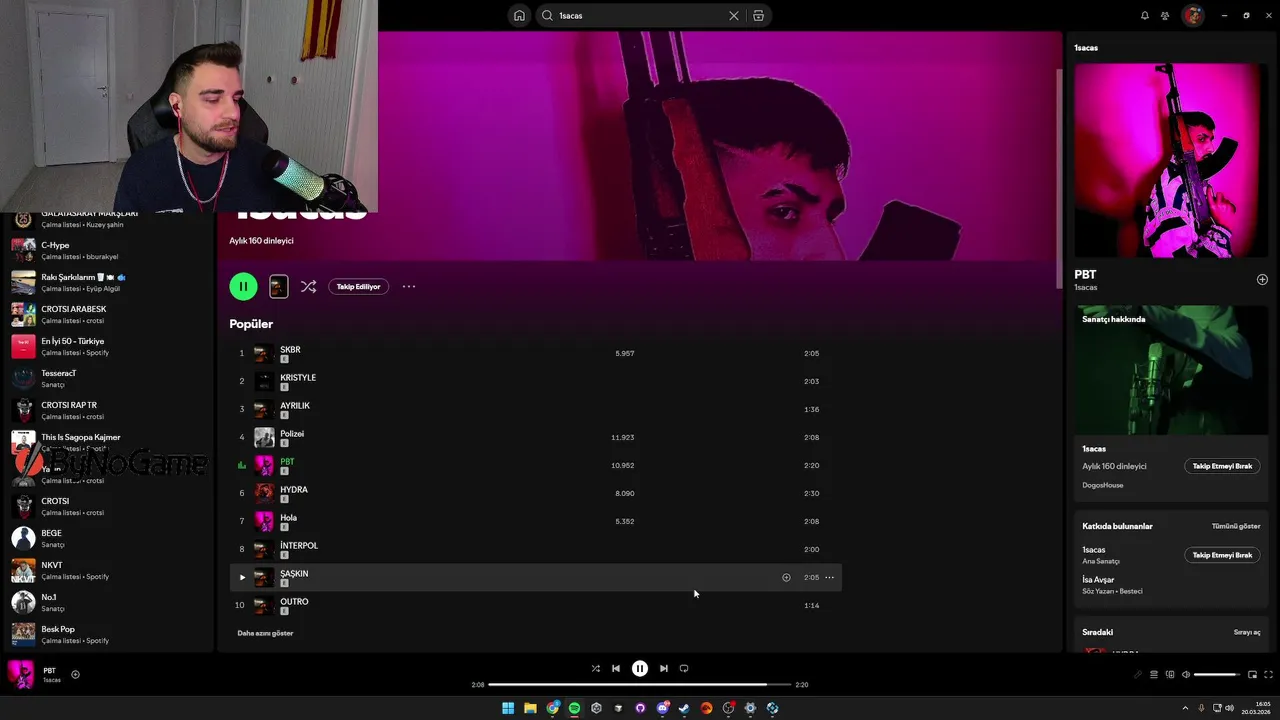
Task: Open Rakı Şarkılarım playlist in sidebar
Action: pos(108,283)
